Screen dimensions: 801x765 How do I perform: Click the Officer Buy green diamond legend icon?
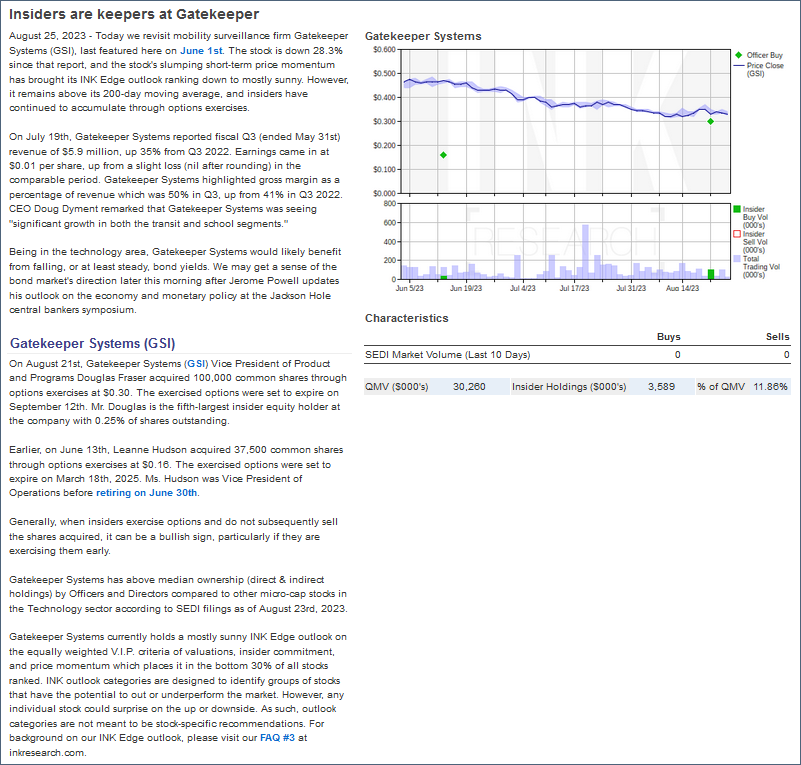[x=738, y=55]
